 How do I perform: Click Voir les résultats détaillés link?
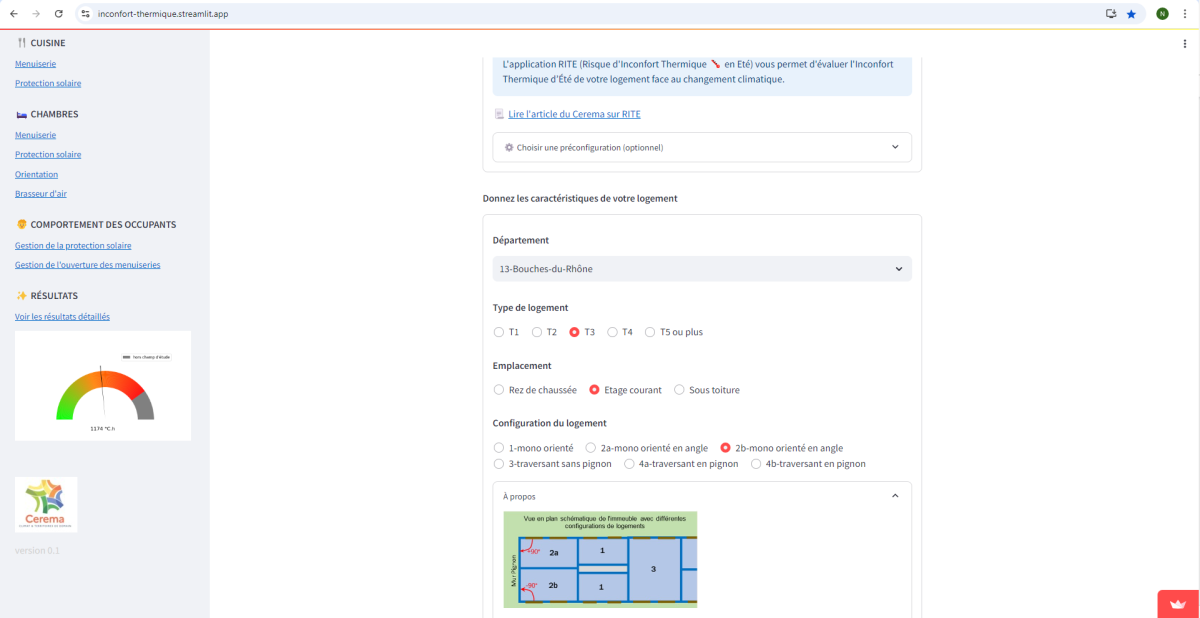[x=62, y=317]
